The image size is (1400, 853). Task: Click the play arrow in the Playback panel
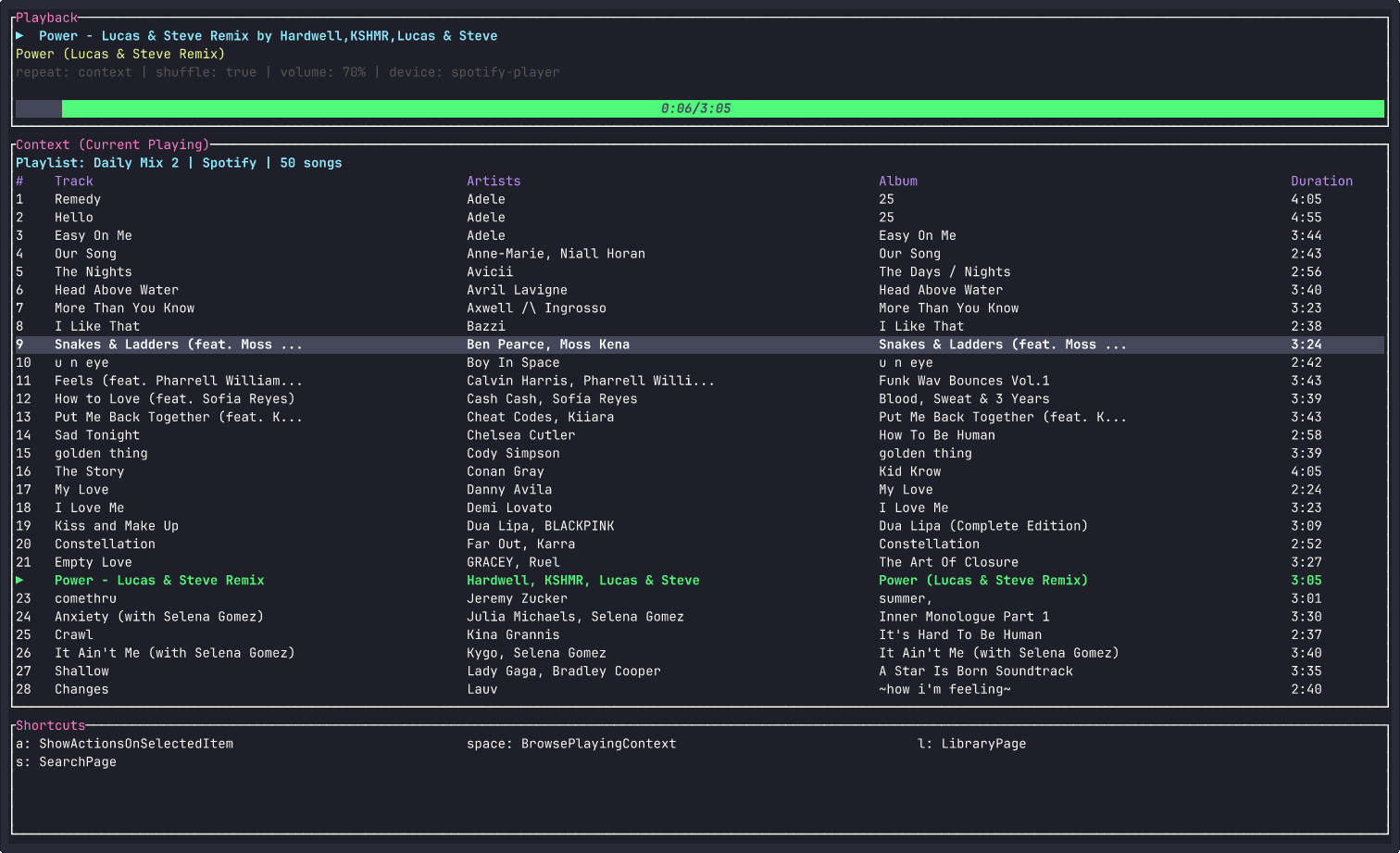click(19, 35)
